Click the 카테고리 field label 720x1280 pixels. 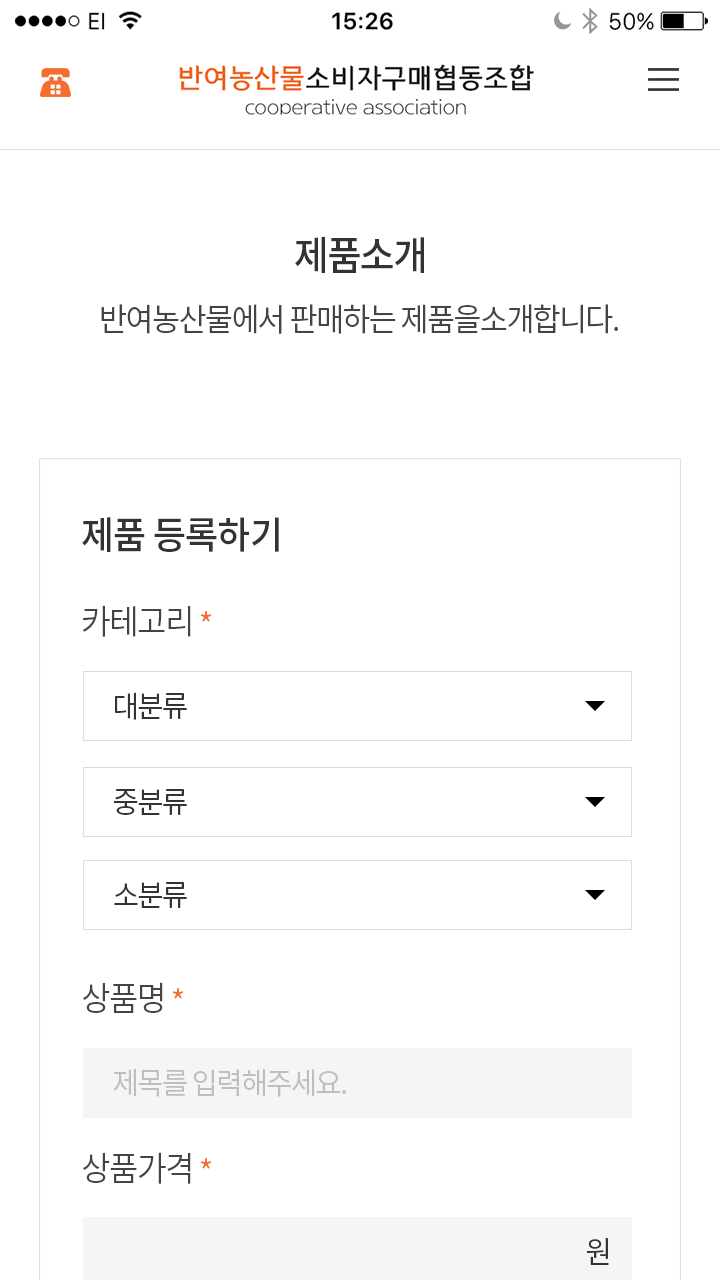click(137, 621)
